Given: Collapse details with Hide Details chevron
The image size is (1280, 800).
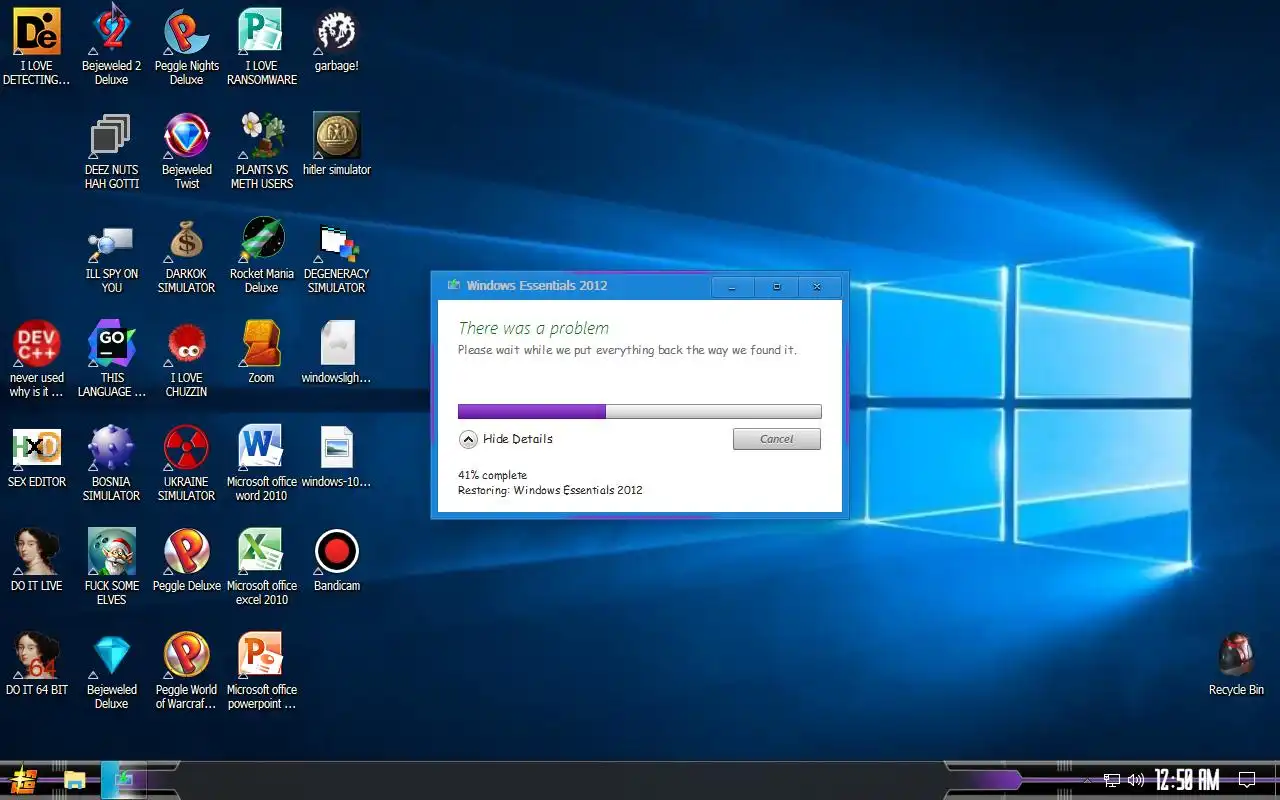Looking at the screenshot, I should click(468, 439).
